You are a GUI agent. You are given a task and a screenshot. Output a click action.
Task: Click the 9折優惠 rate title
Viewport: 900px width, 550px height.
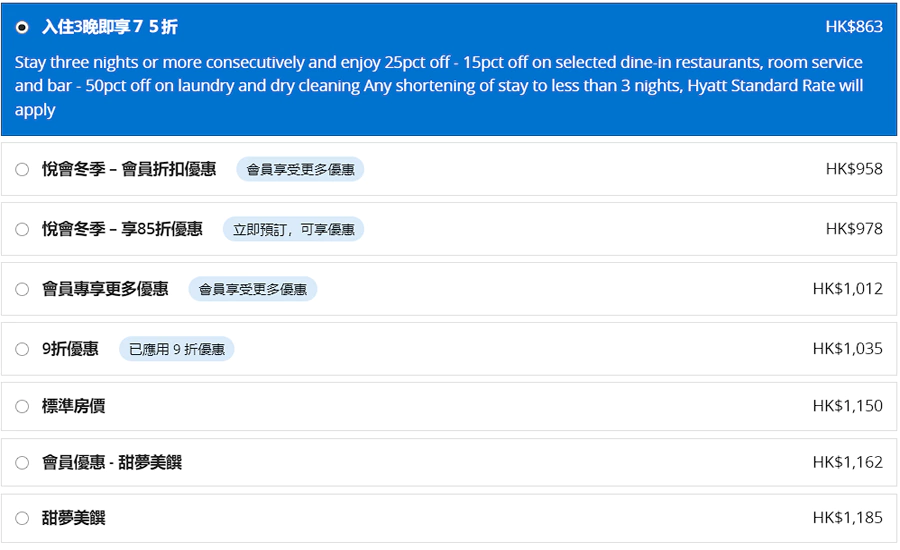click(x=70, y=349)
